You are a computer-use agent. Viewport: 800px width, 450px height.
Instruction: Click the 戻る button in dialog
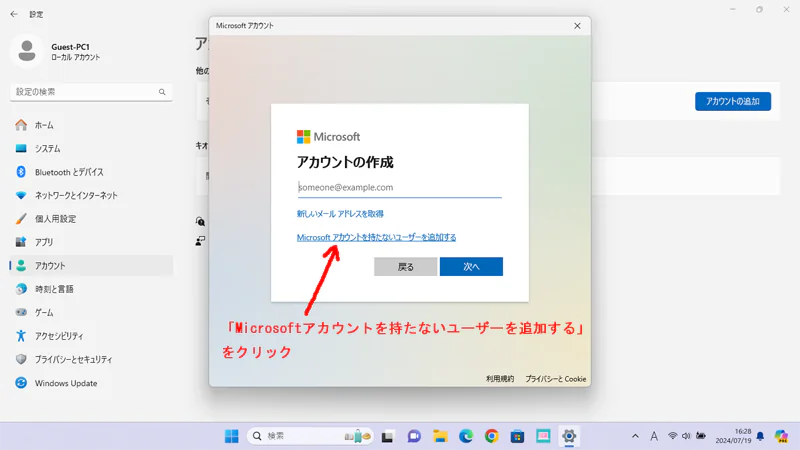[x=406, y=267]
